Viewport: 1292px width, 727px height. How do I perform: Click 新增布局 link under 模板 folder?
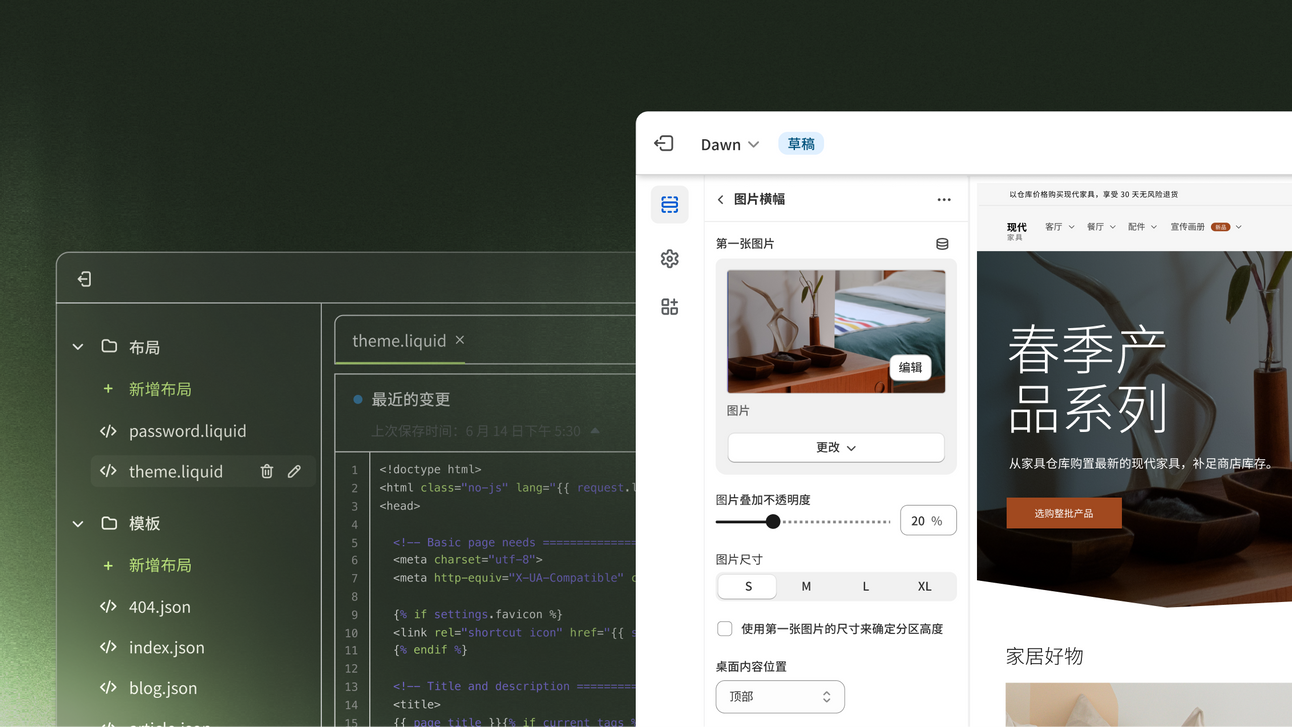coord(160,565)
